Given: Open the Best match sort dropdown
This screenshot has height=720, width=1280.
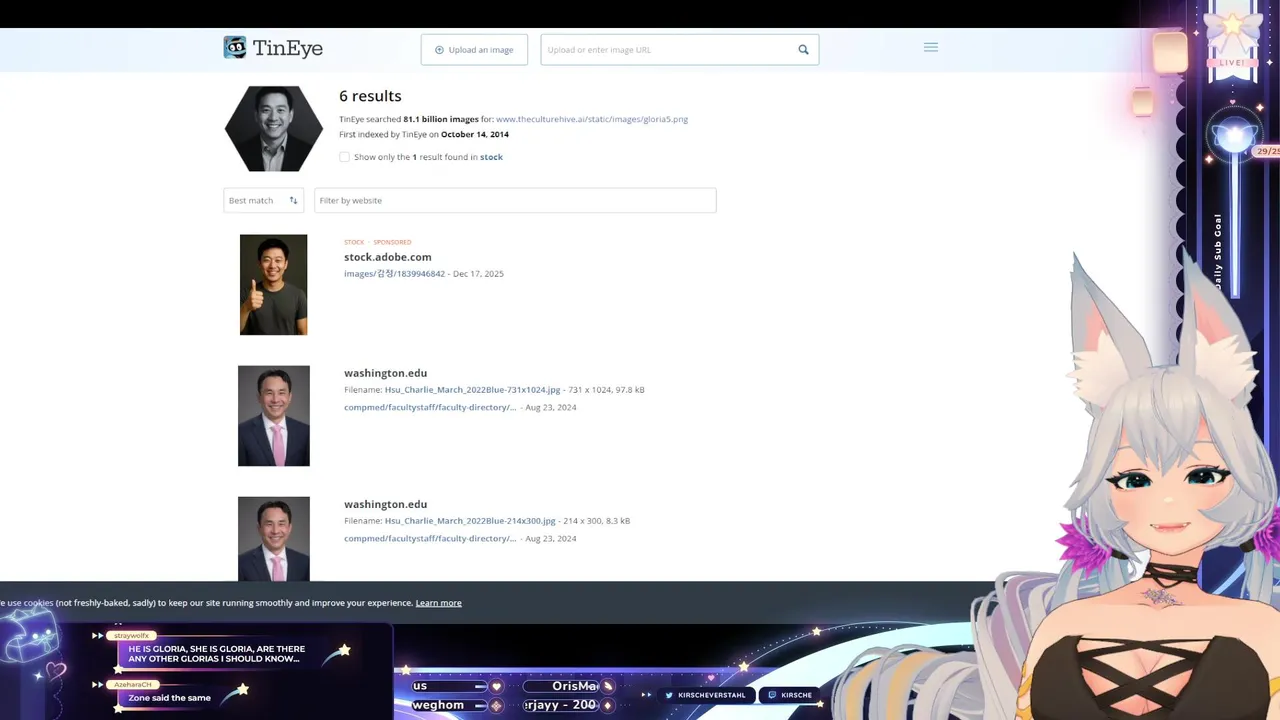Looking at the screenshot, I should tap(263, 200).
